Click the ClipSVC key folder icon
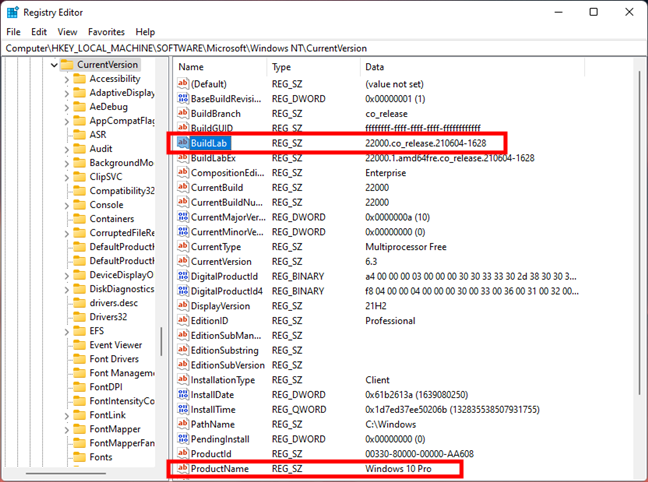The width and height of the screenshot is (648, 482). (79, 177)
